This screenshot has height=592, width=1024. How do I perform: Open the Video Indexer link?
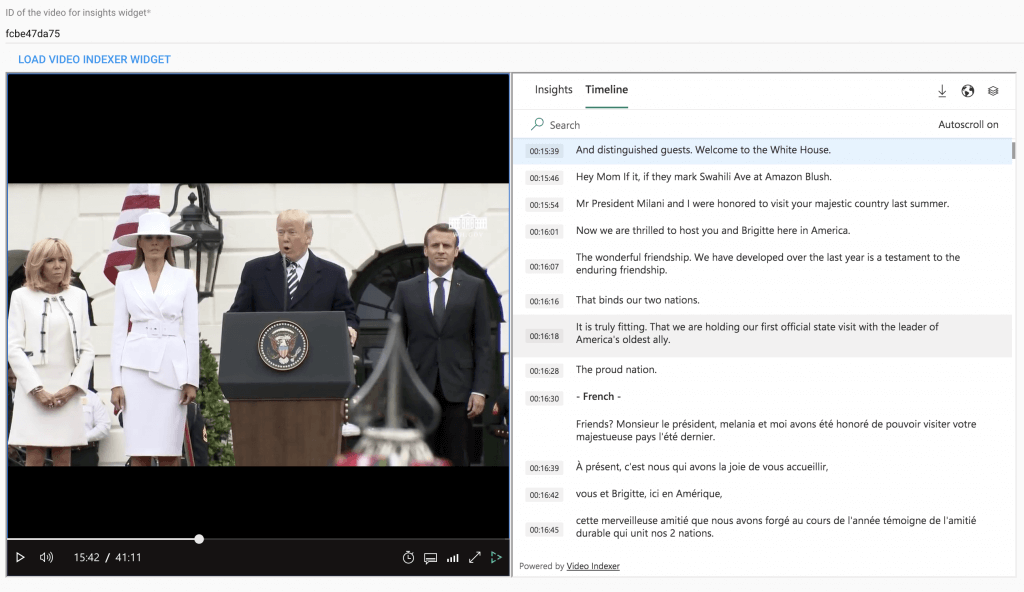[593, 566]
